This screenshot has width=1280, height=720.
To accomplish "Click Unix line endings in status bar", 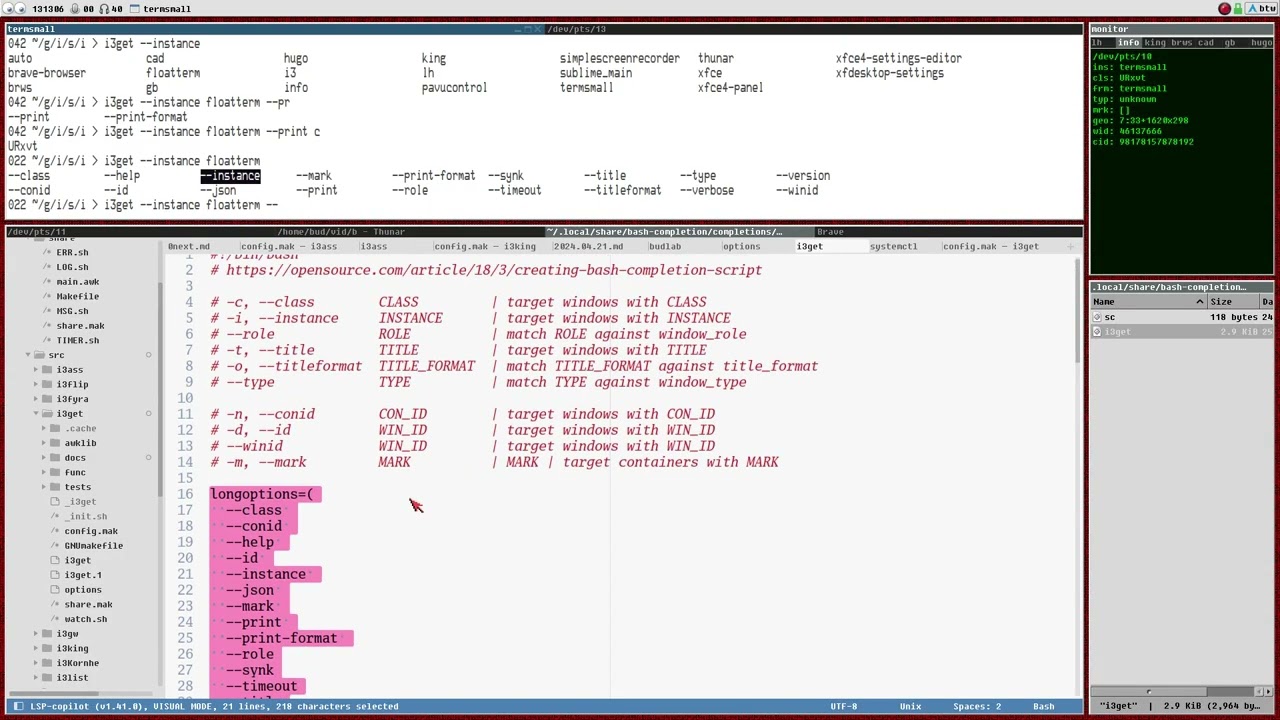I will point(910,706).
